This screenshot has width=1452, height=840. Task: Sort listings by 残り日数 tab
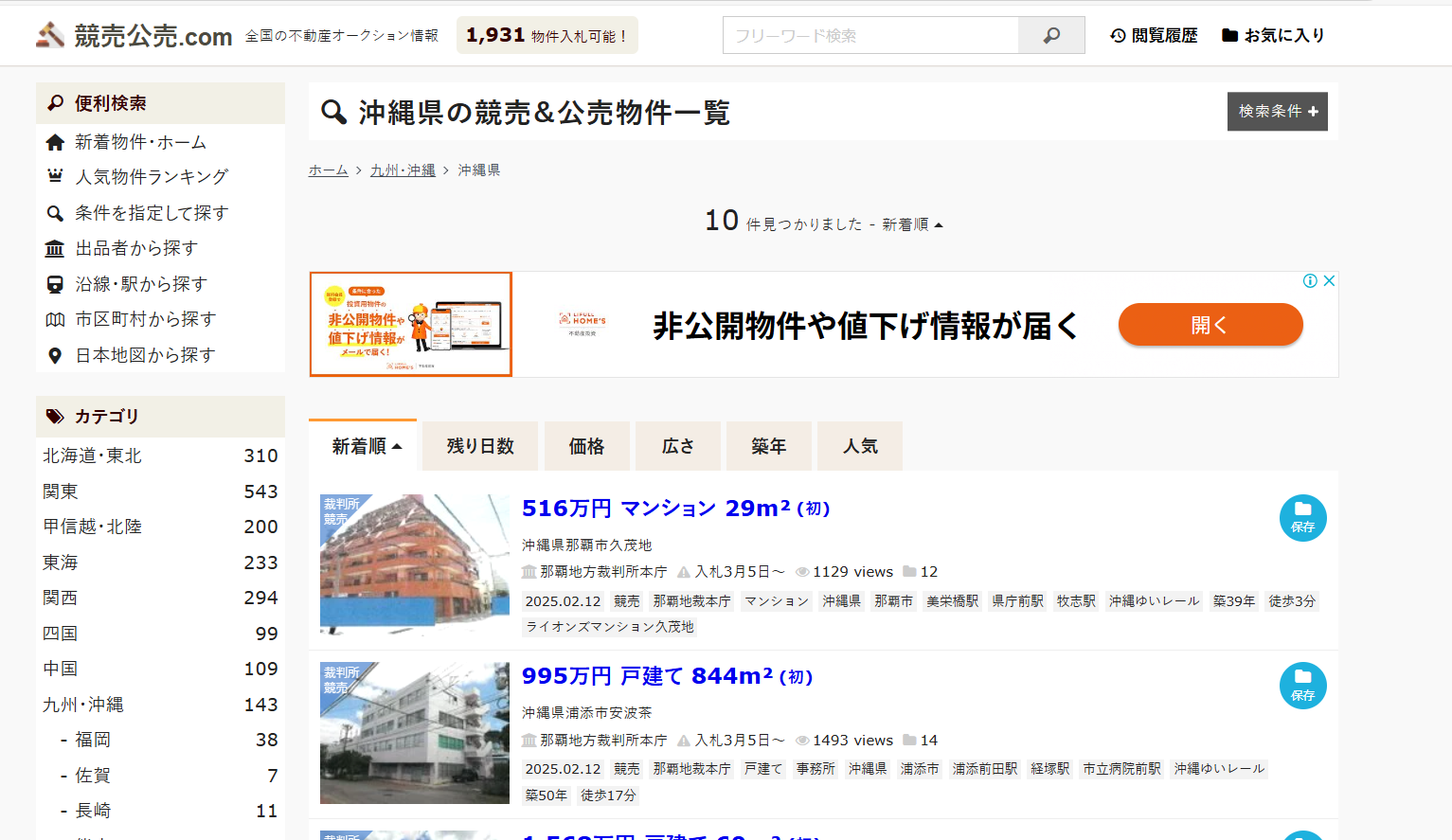pos(480,446)
